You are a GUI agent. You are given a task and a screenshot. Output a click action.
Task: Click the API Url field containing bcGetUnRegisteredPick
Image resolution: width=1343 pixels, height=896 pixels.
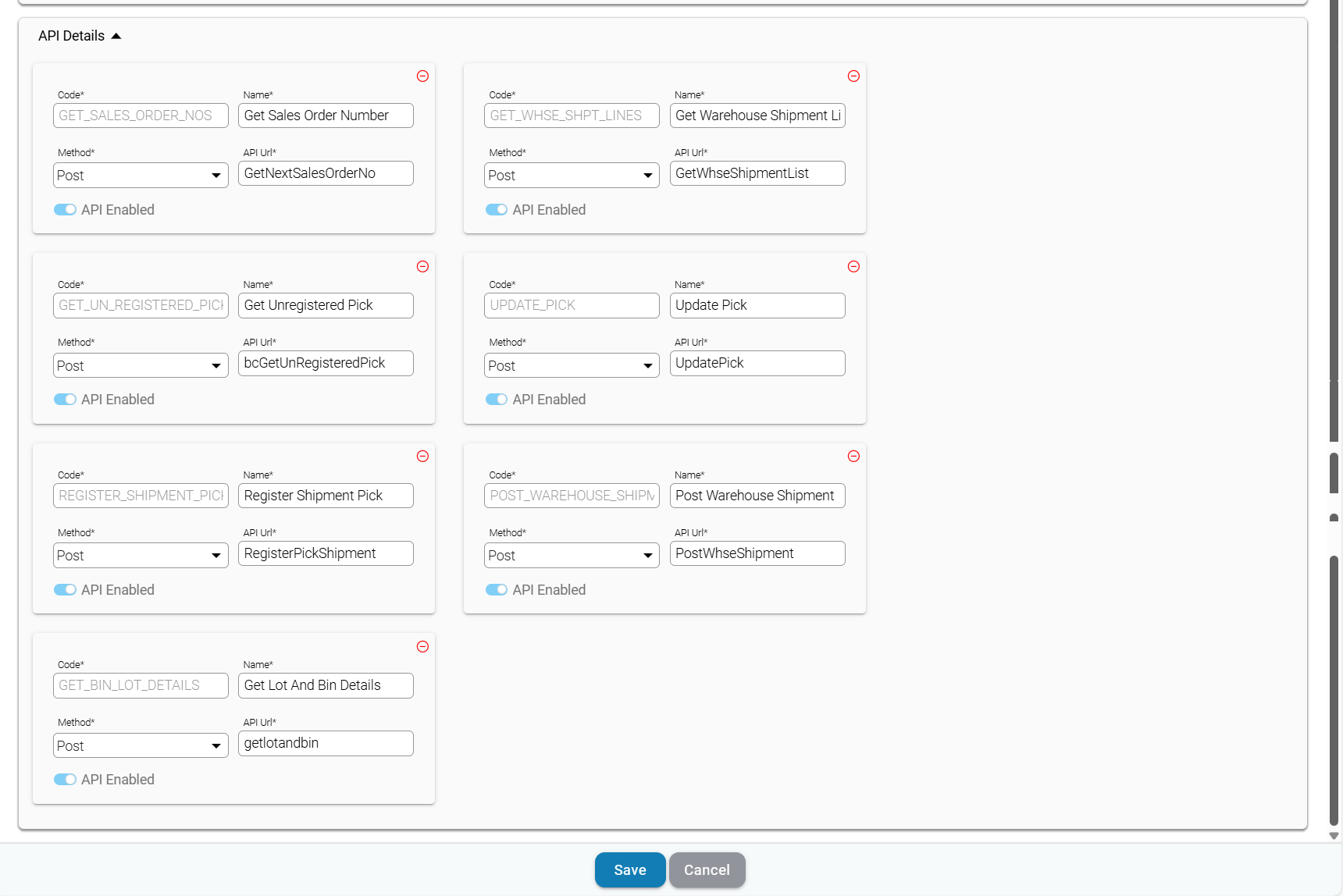pyautogui.click(x=326, y=364)
